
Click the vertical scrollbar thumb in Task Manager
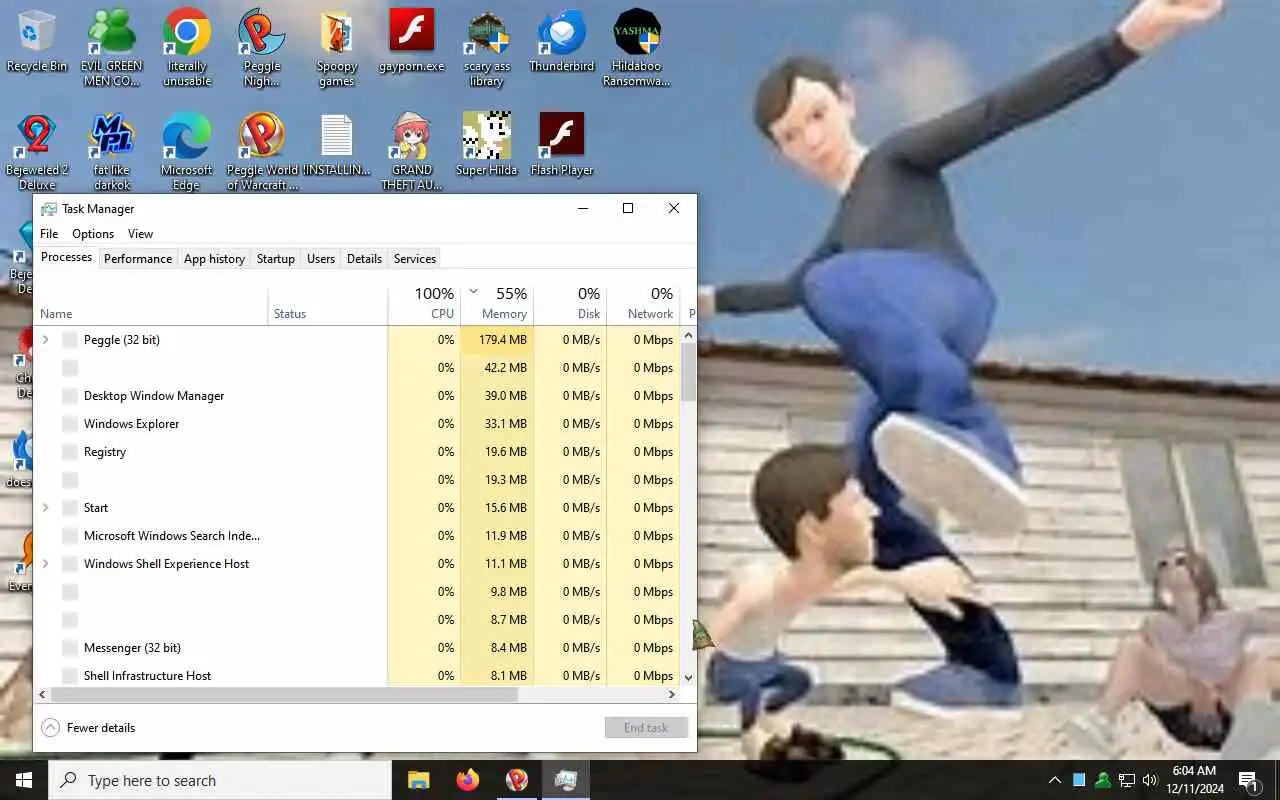[688, 372]
